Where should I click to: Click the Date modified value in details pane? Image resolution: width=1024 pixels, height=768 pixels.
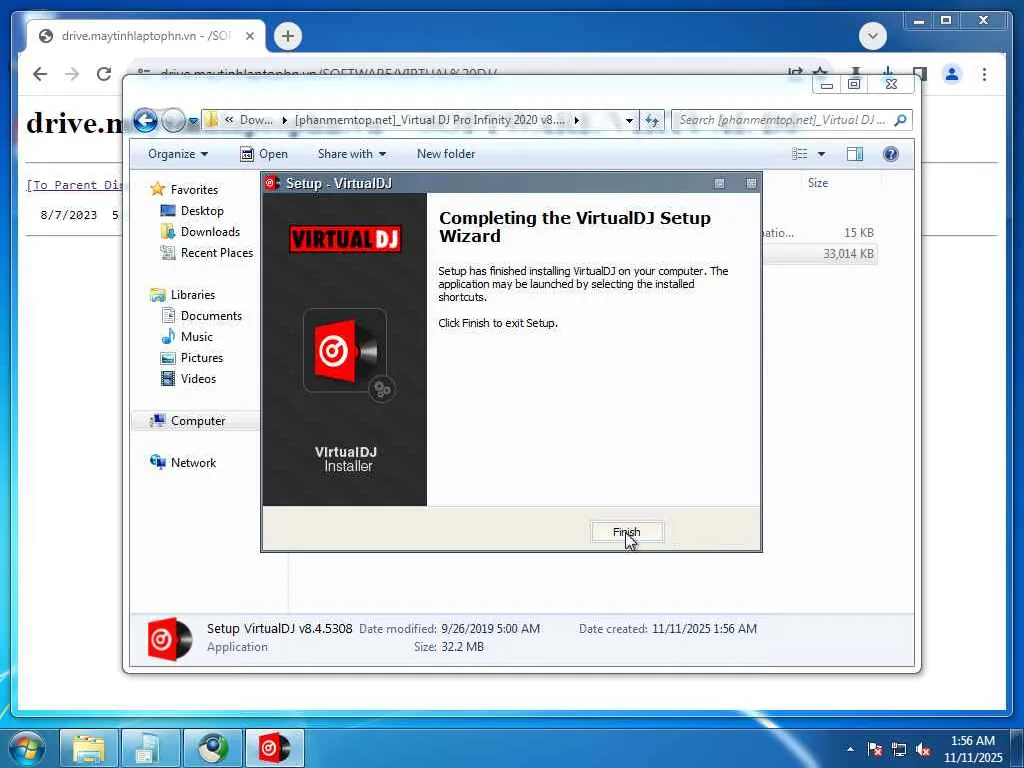[x=490, y=629]
